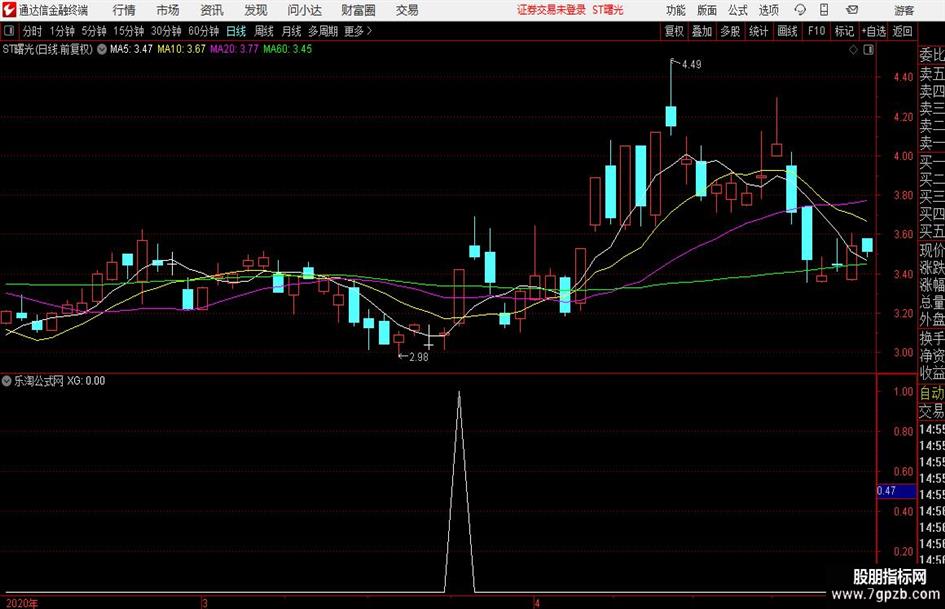Open the 功能 menu
This screenshot has height=609, width=945.
click(676, 10)
